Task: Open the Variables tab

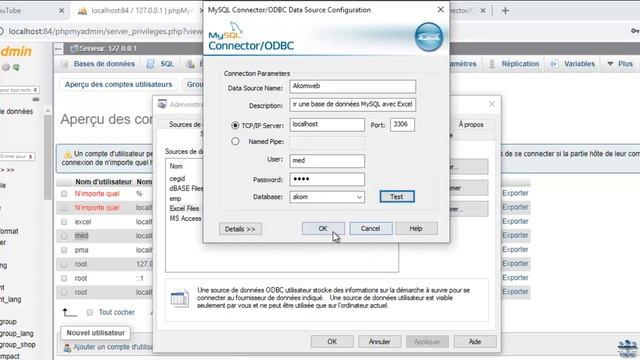Action: (579, 64)
